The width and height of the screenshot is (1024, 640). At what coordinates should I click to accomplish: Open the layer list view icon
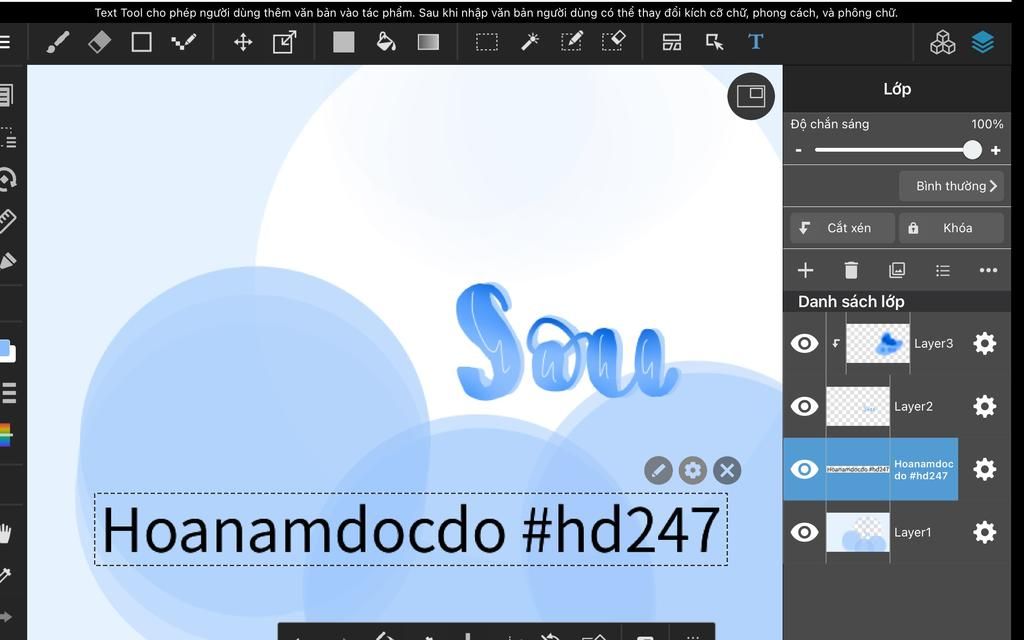pyautogui.click(x=942, y=270)
